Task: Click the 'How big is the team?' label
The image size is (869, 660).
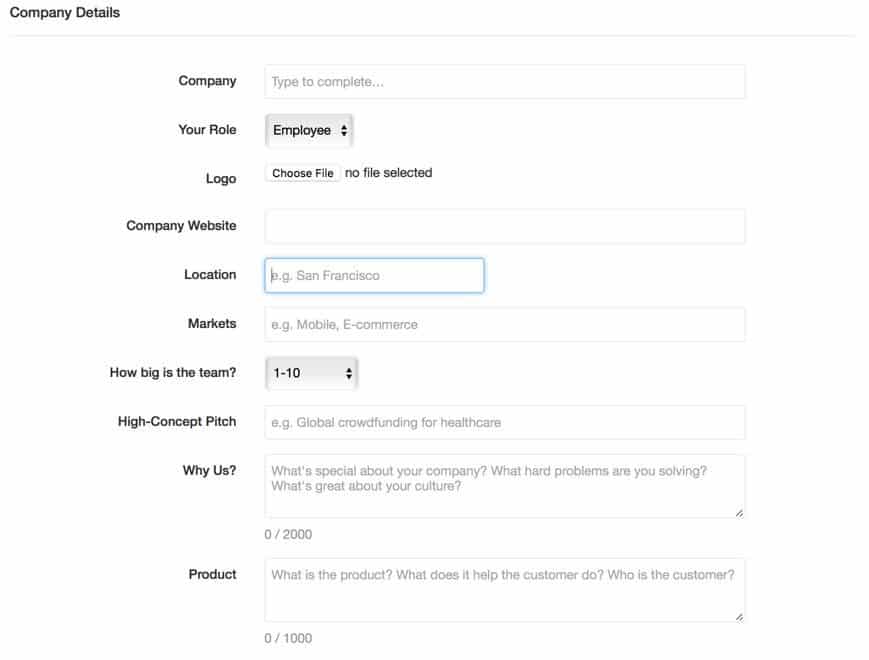Action: coord(173,372)
